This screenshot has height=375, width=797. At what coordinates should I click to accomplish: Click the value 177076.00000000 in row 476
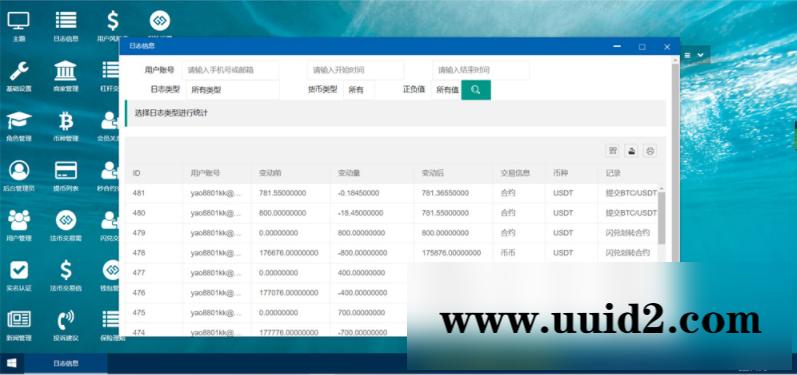tap(289, 293)
